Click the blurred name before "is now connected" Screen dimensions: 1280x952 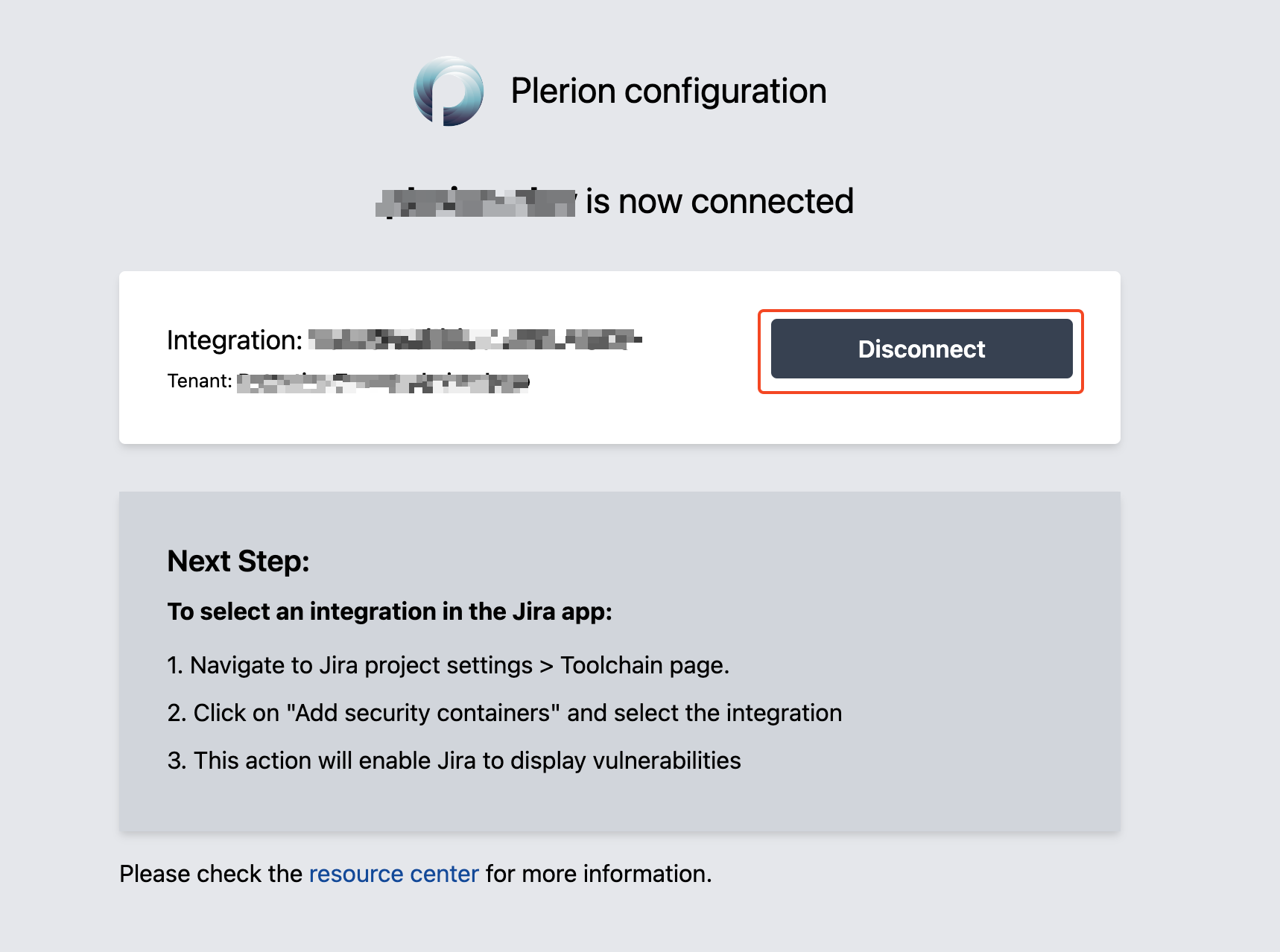476,203
